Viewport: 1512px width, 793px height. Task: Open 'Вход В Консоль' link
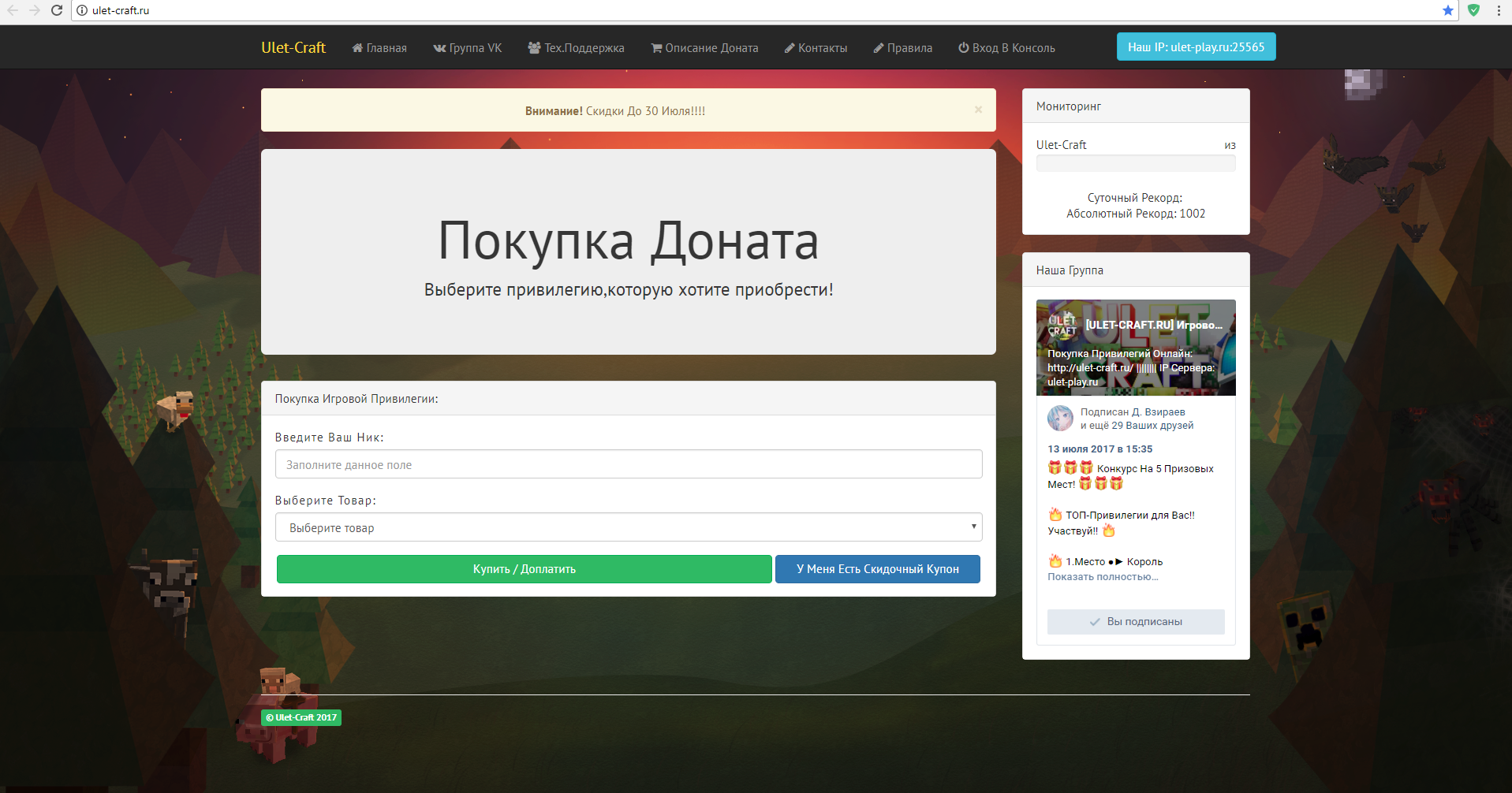coord(1006,48)
